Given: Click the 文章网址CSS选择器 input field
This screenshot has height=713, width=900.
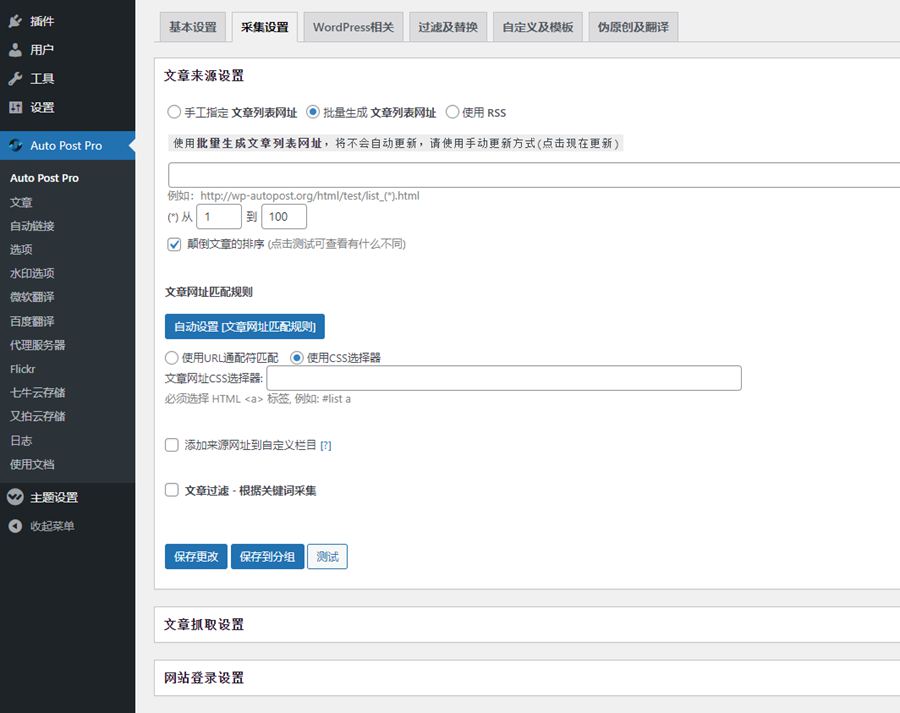Looking at the screenshot, I should click(503, 377).
